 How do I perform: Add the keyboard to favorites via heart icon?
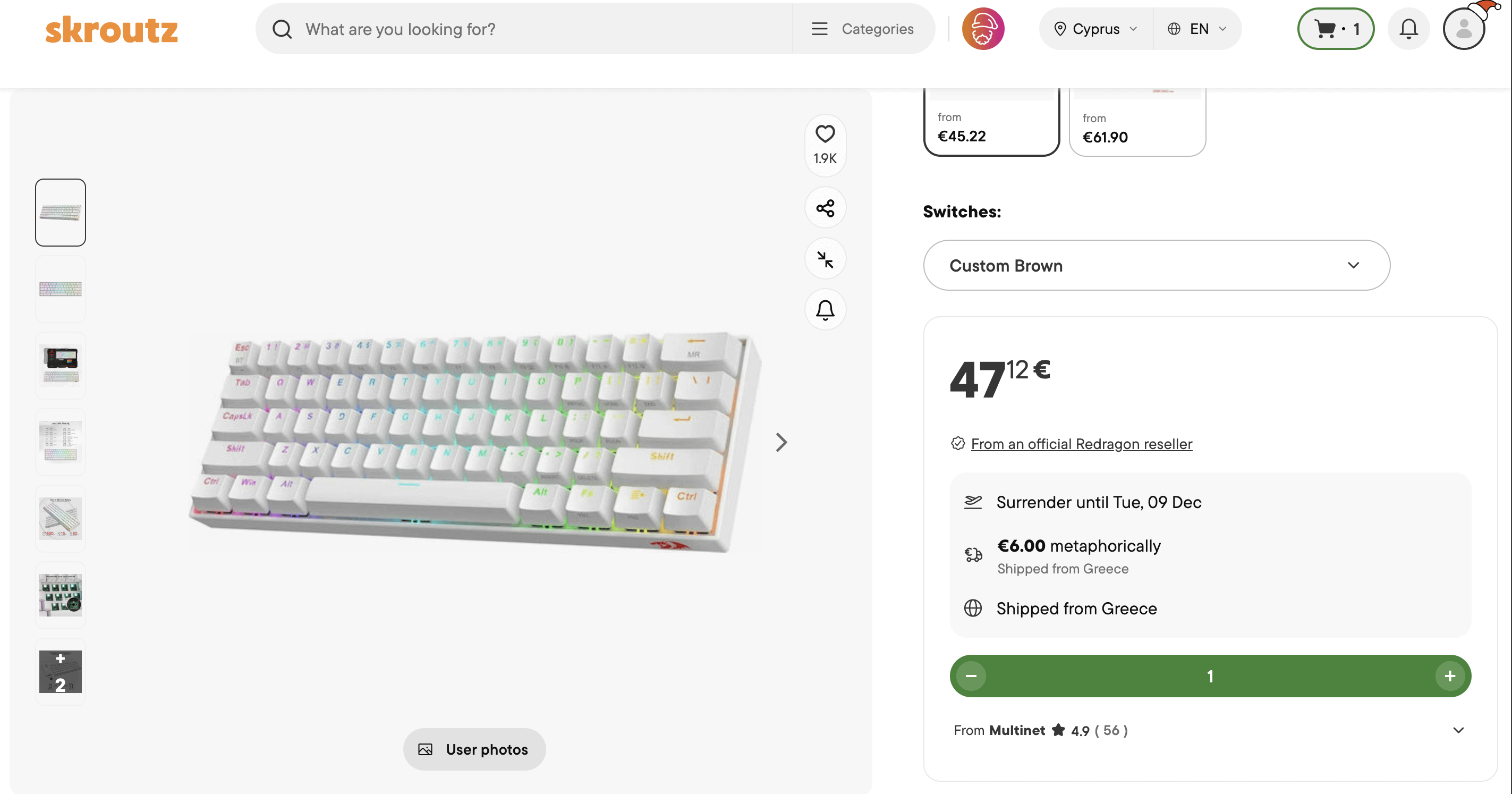pyautogui.click(x=825, y=134)
